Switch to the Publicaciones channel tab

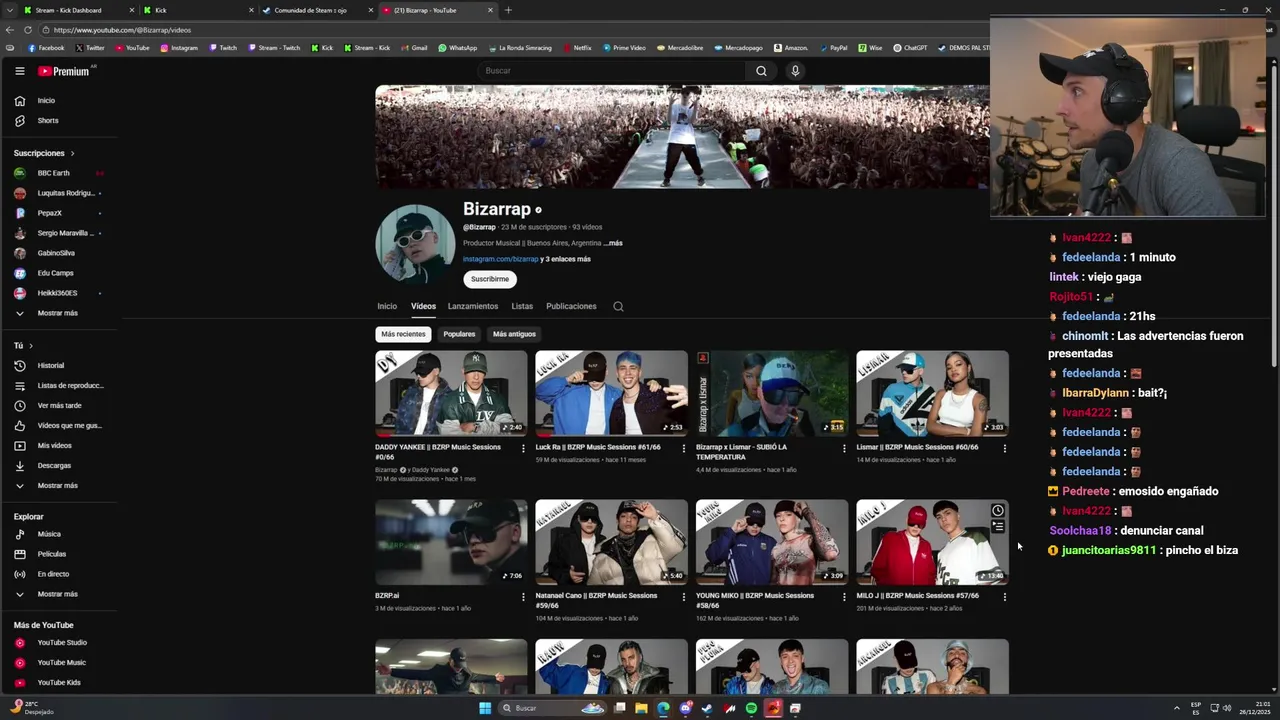pyautogui.click(x=571, y=306)
